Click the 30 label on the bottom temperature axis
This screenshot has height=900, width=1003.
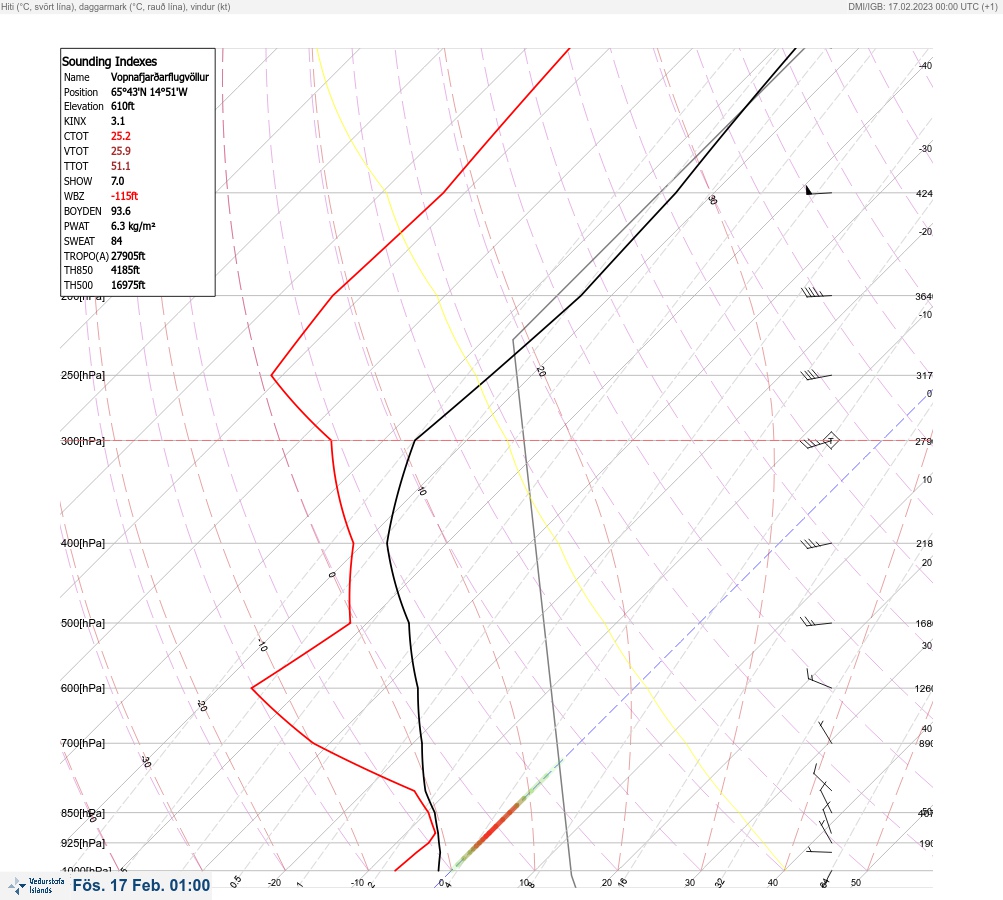click(690, 883)
